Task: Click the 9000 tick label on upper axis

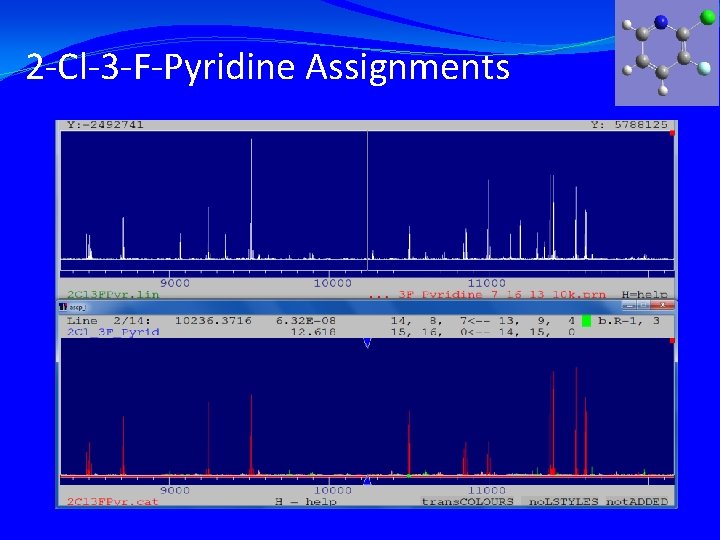Action: (x=175, y=283)
